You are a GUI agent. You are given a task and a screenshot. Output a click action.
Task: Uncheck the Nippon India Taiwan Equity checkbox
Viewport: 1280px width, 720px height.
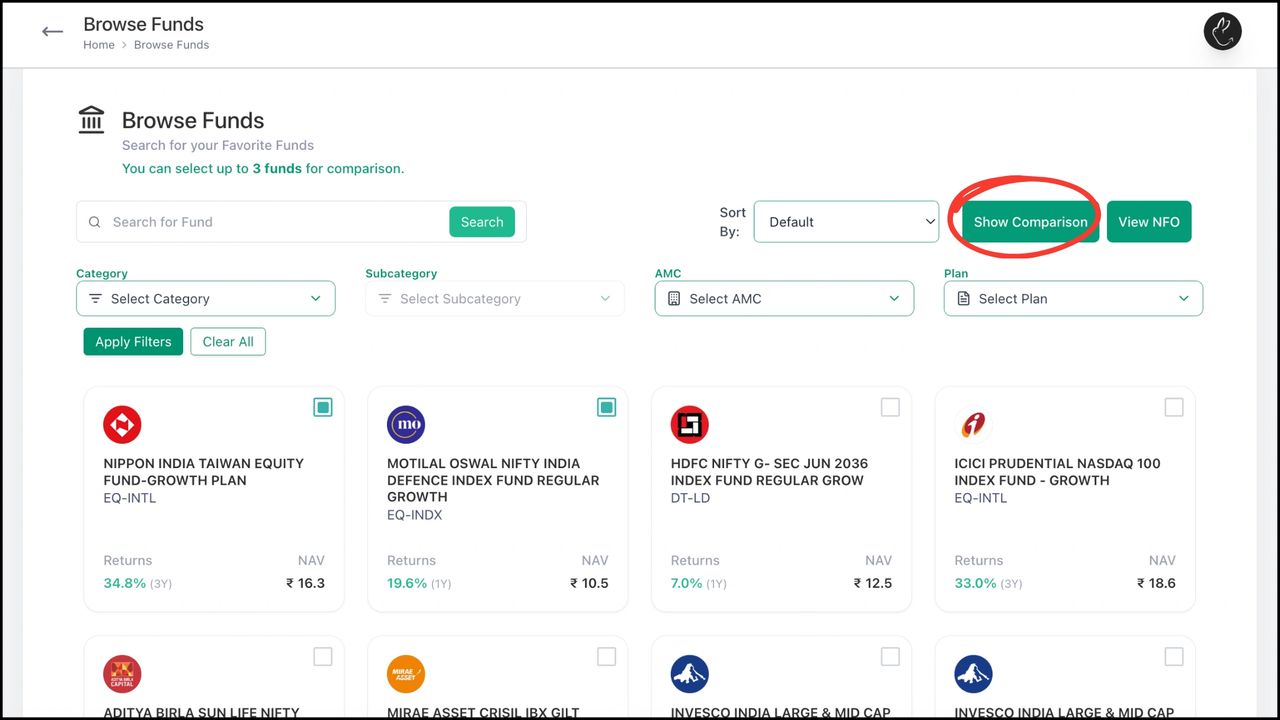tap(323, 407)
